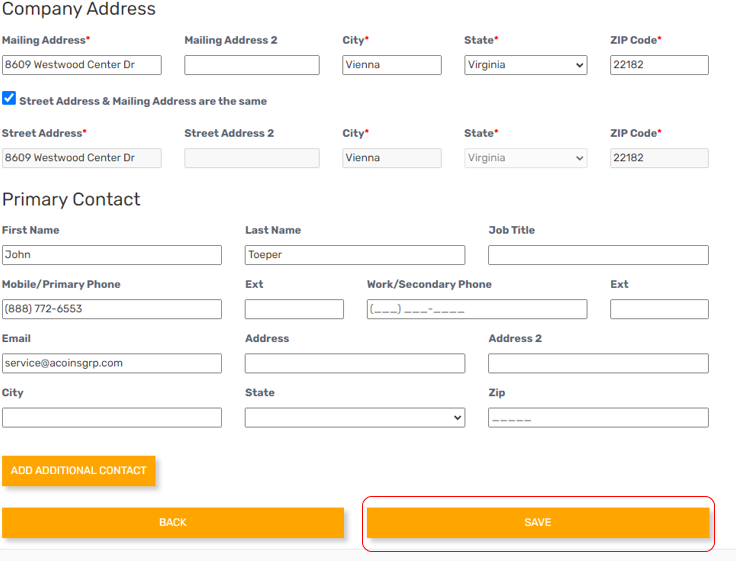Click the greyed Street Address 2 field
736x577 pixels.
(x=252, y=158)
